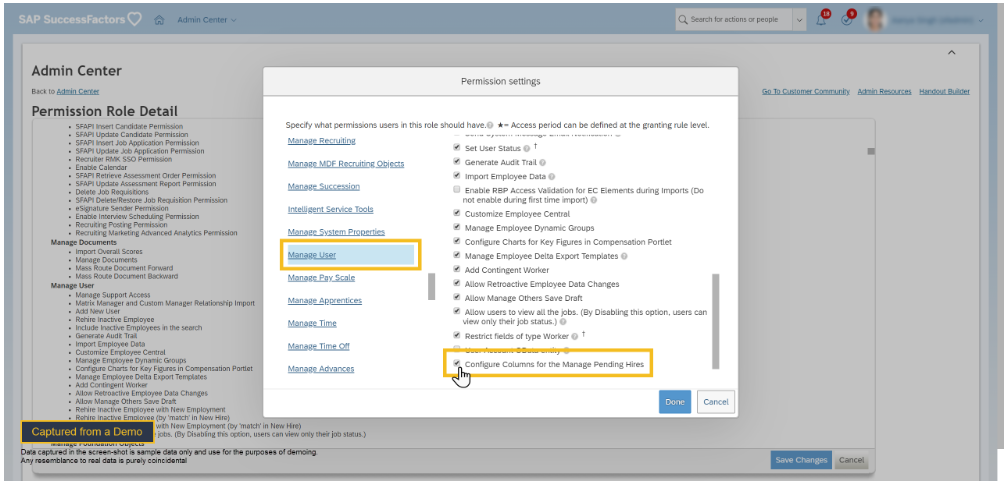
Task: Click help icon after 'only their job status.)'
Action: click(x=563, y=321)
